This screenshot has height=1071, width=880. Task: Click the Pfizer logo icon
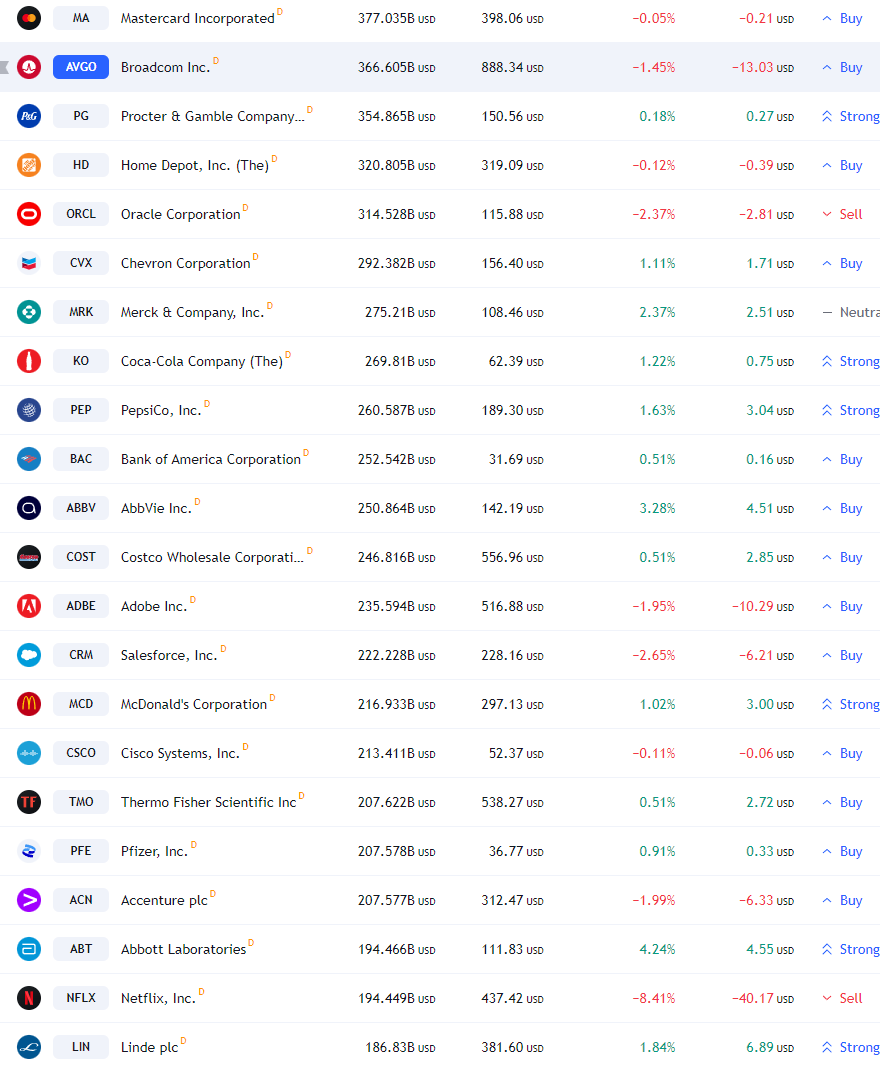coord(29,851)
